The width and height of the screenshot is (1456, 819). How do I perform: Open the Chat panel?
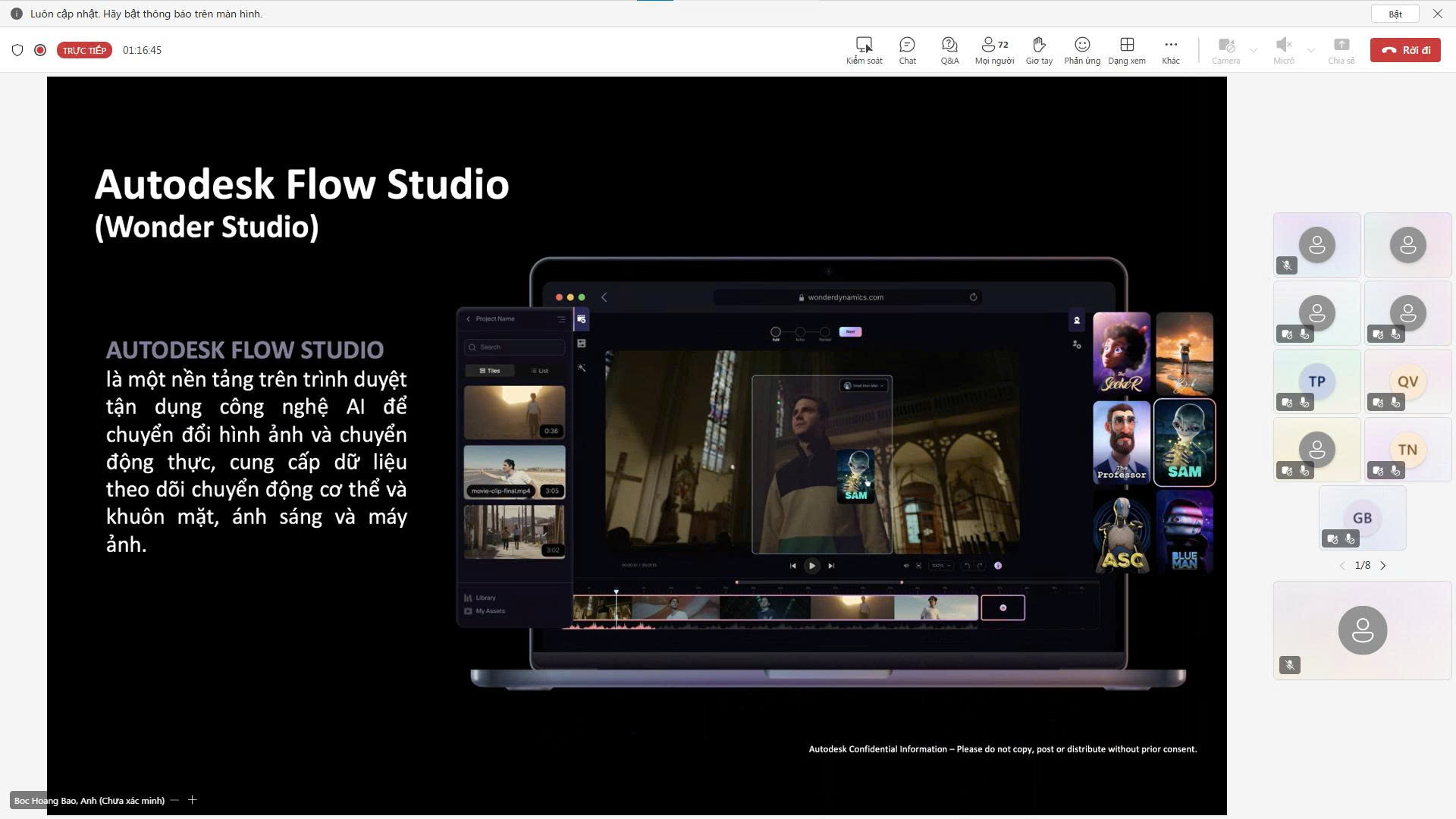907,50
